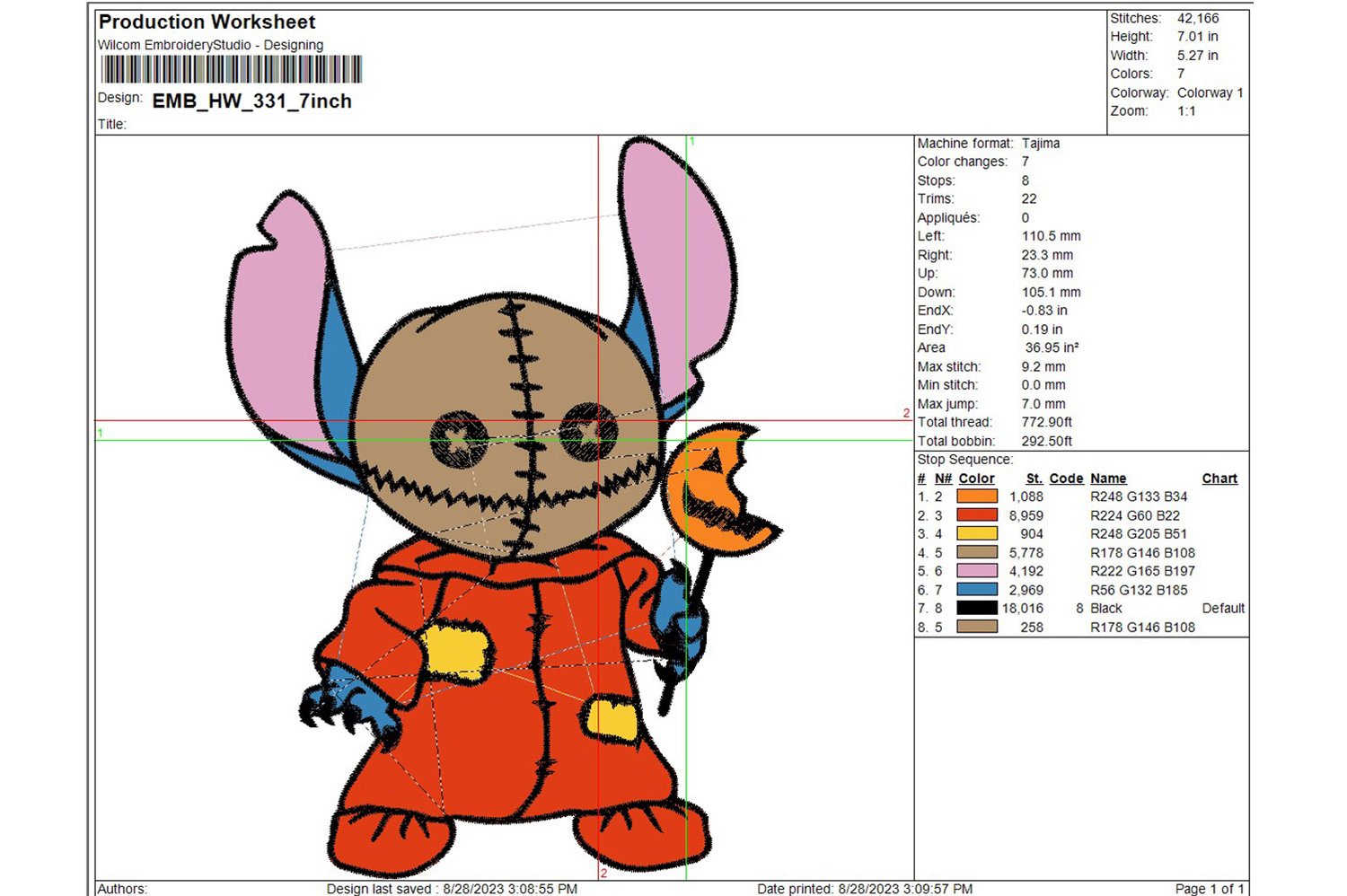Viewport: 1347px width, 896px height.
Task: Click the width value '5.27 in'
Action: pyautogui.click(x=1198, y=56)
